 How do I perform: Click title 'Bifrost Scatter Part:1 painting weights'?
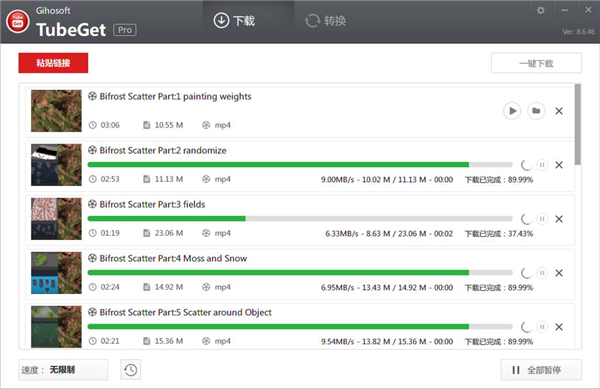pyautogui.click(x=175, y=96)
